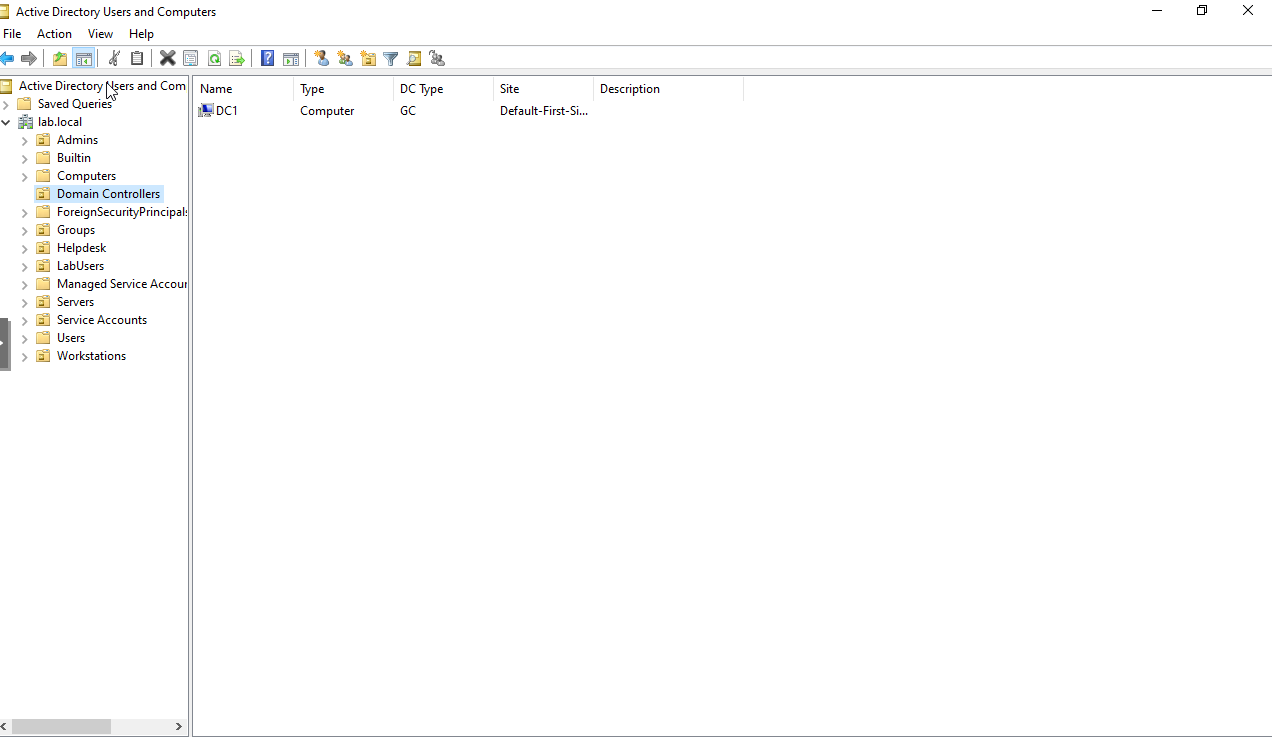Click the Back arrow toolbar button
The width and height of the screenshot is (1272, 737).
[7, 59]
